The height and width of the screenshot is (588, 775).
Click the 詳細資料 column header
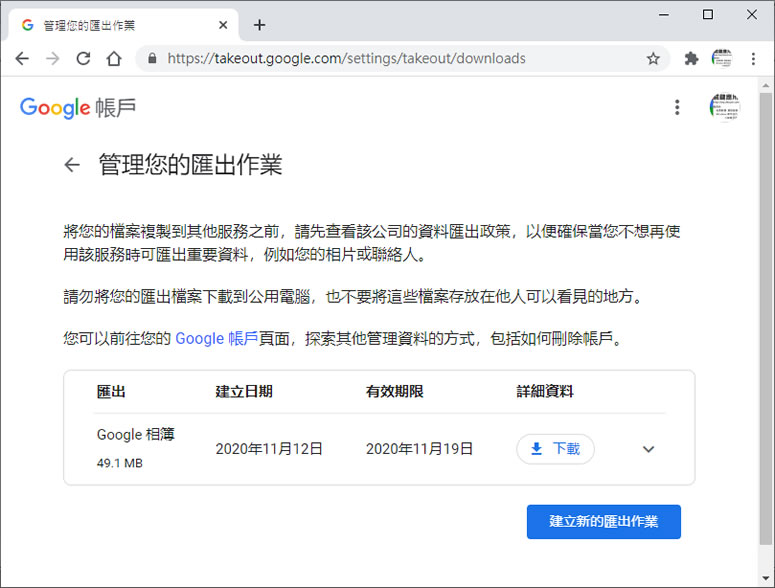coord(545,392)
